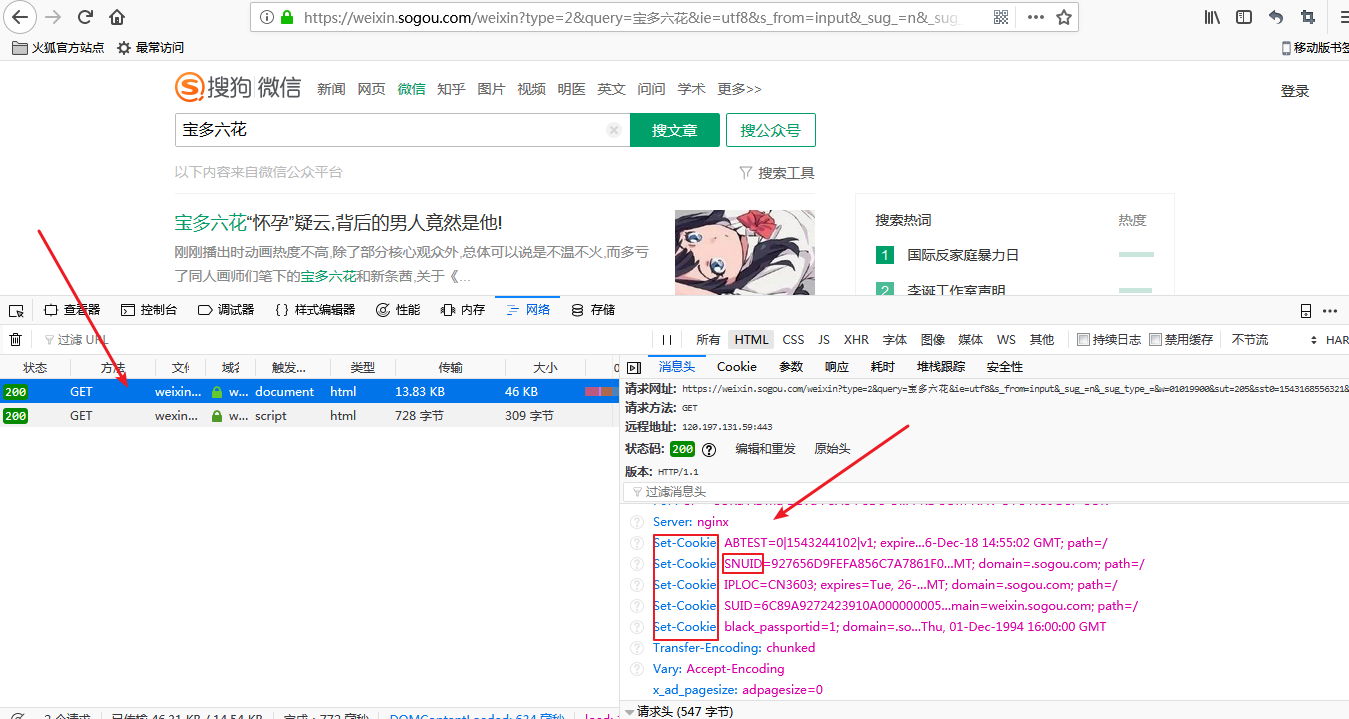Switch to the 性能 devtools tab
1349x719 pixels.
click(398, 310)
